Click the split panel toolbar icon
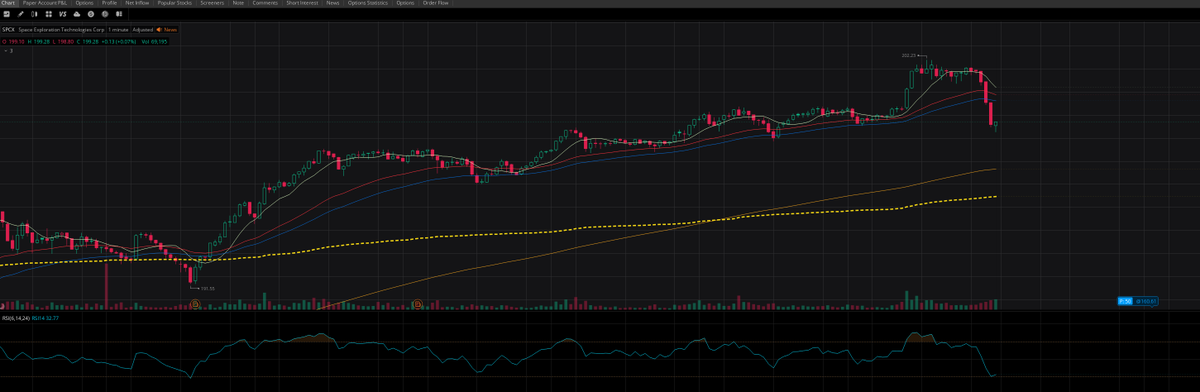The image size is (1200, 392). click(119, 15)
